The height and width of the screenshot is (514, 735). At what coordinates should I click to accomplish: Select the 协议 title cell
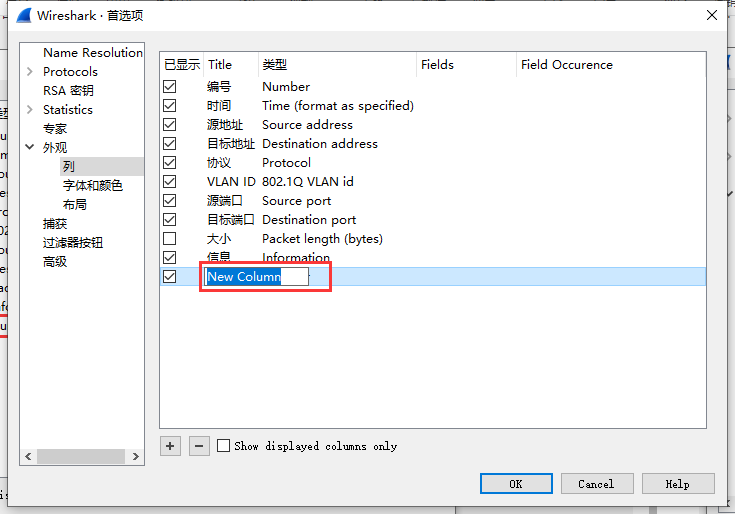coord(219,163)
